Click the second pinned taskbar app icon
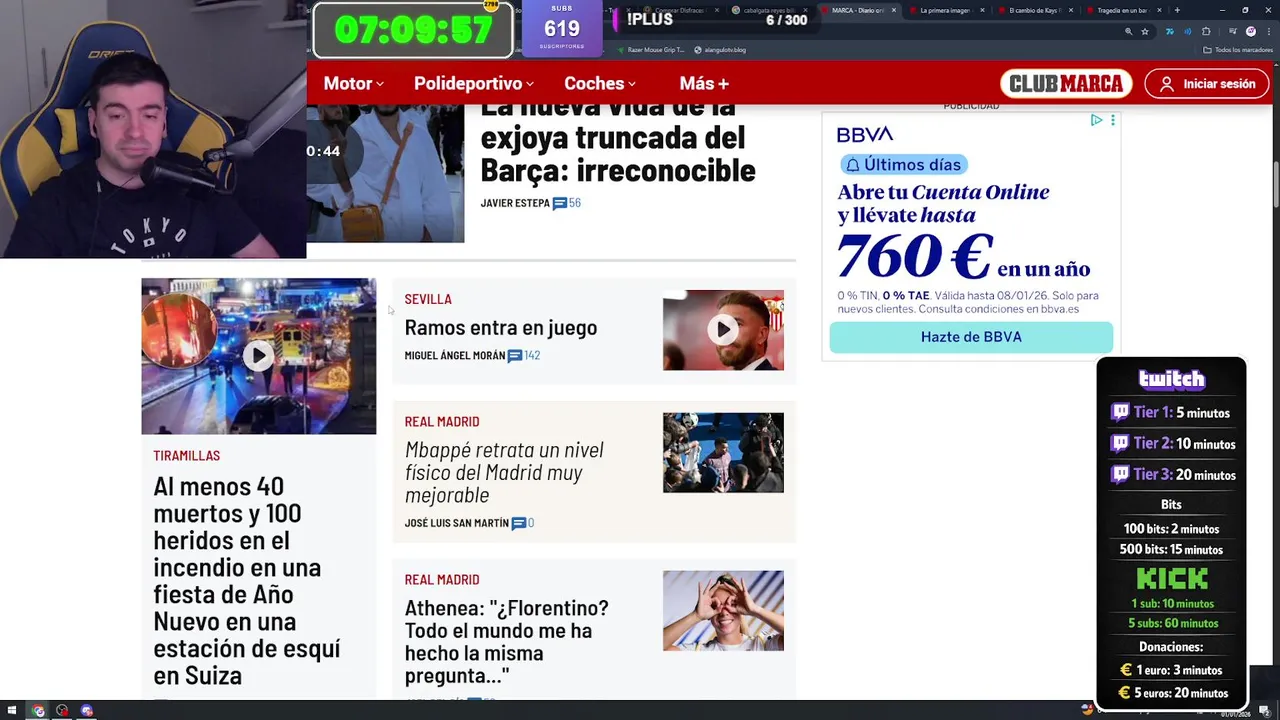Viewport: 1280px width, 720px height. pos(62,711)
